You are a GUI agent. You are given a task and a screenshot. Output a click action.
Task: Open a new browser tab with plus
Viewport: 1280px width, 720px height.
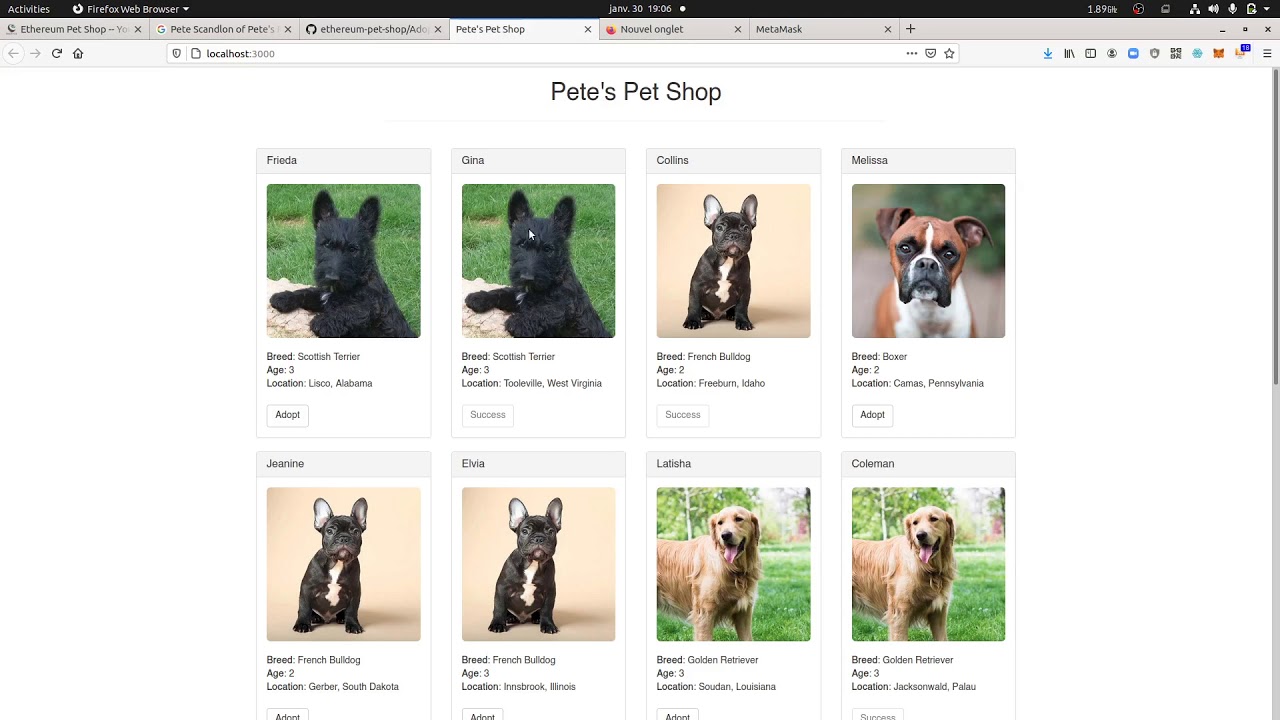[910, 29]
